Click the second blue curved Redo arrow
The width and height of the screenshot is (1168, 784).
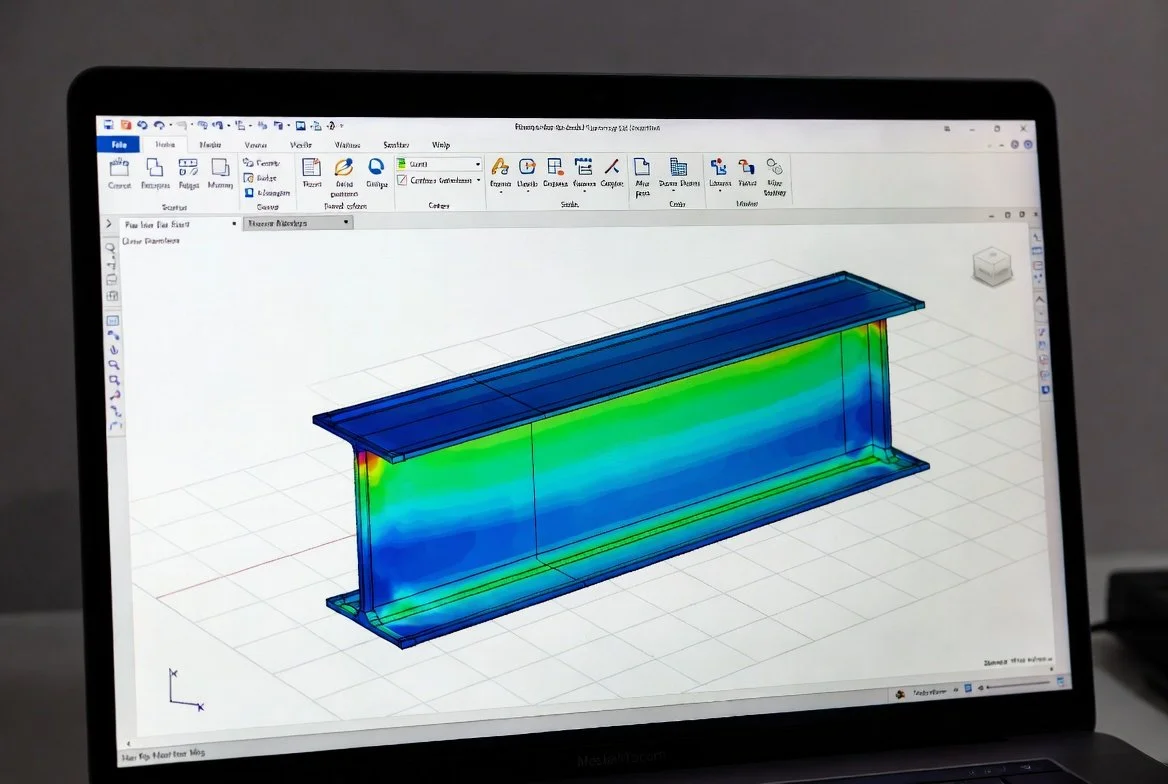click(159, 125)
